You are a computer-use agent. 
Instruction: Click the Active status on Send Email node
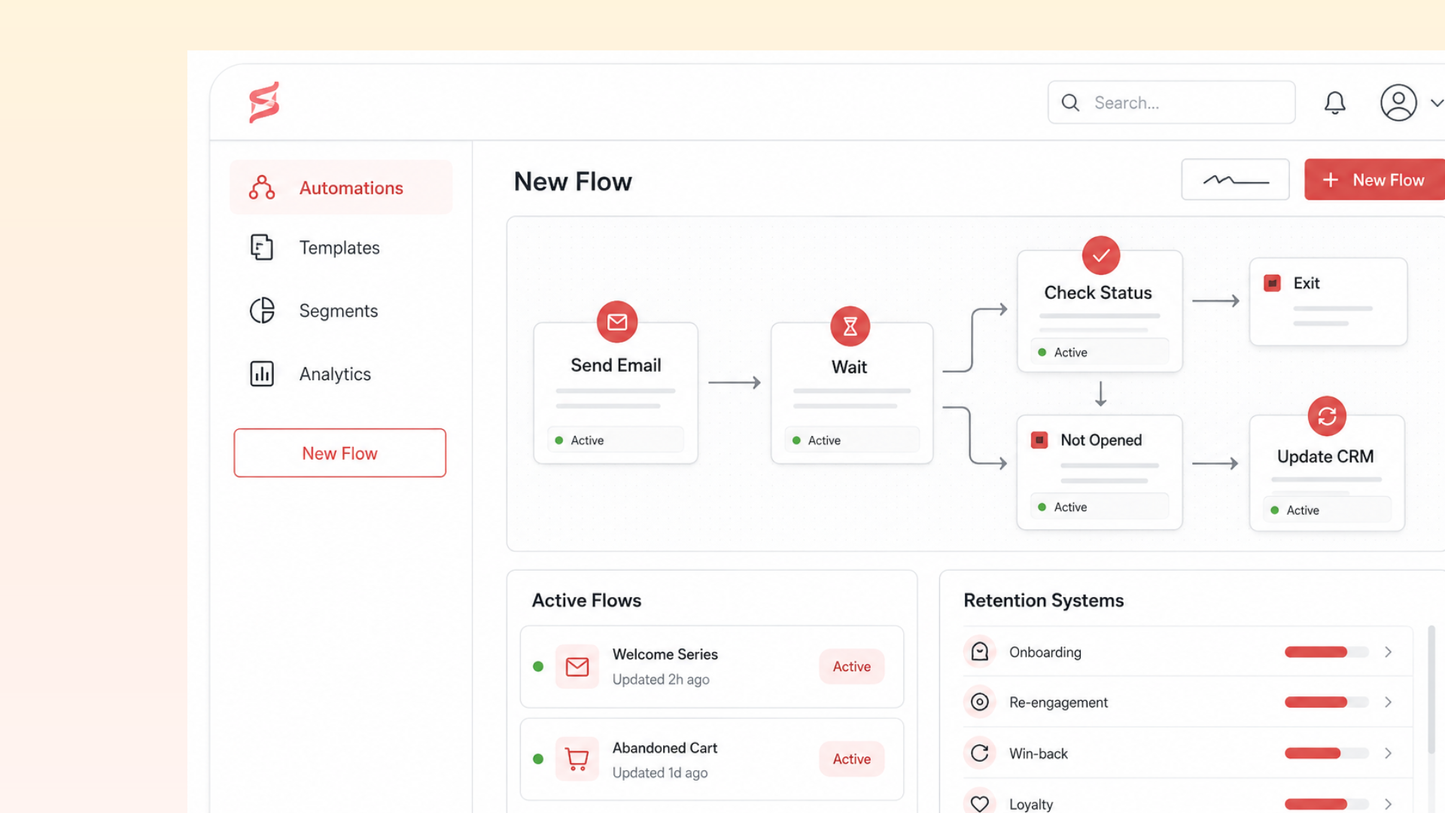(616, 440)
